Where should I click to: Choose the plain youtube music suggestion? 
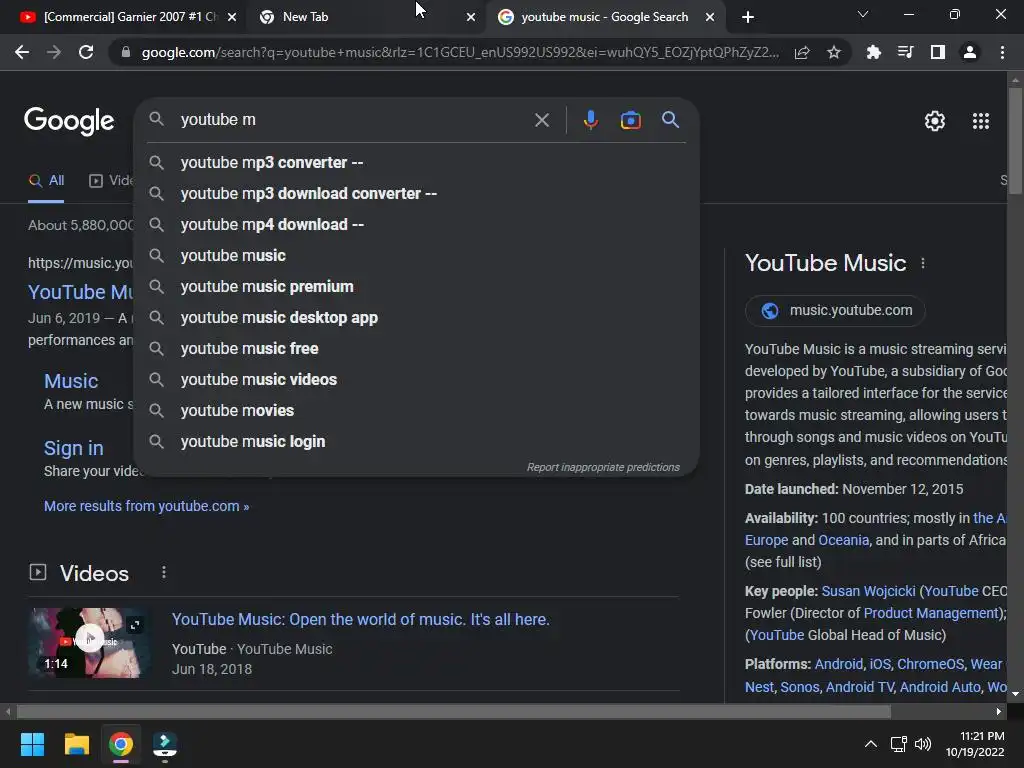[x=417, y=255]
